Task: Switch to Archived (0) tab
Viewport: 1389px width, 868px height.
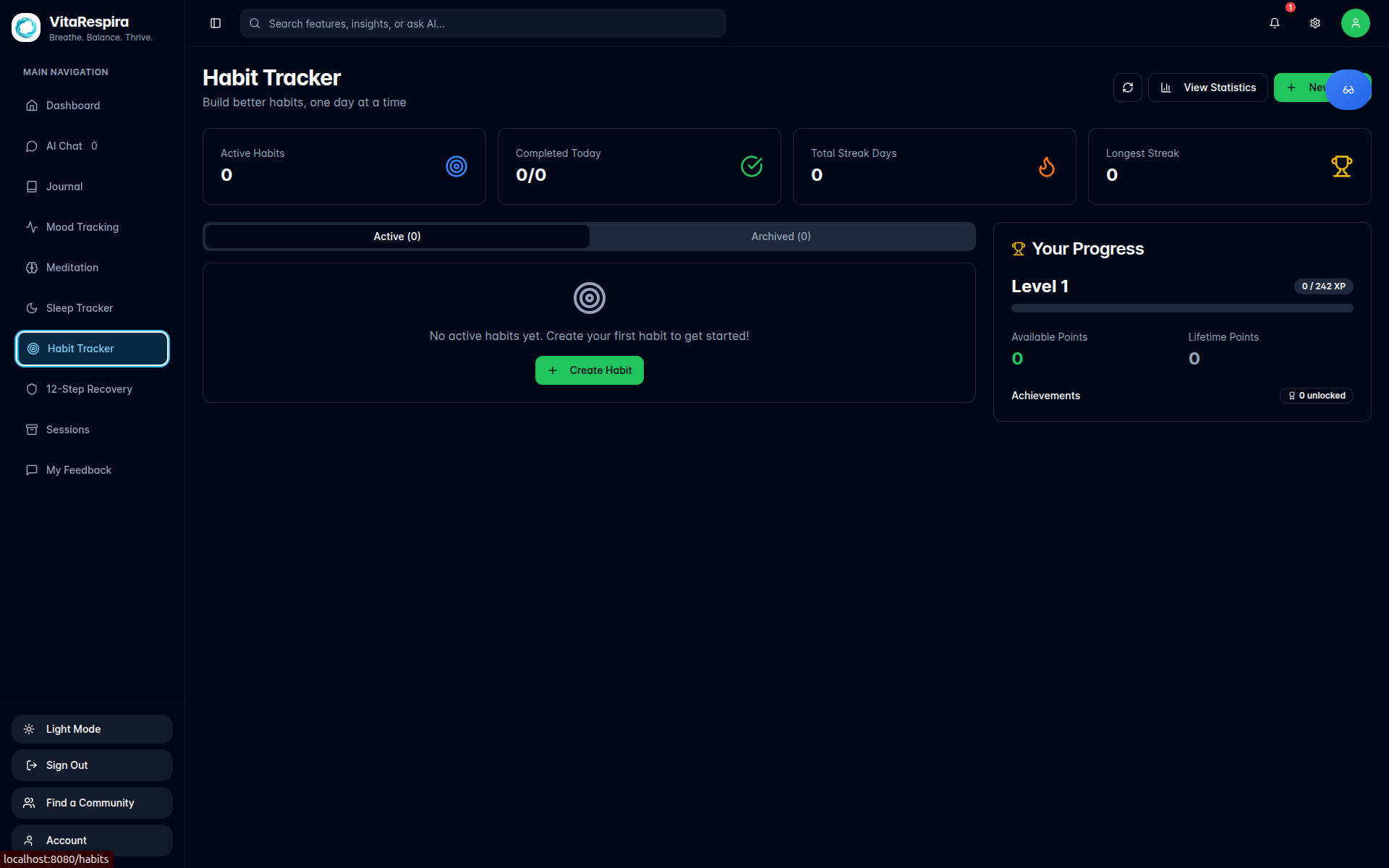Action: click(x=781, y=237)
